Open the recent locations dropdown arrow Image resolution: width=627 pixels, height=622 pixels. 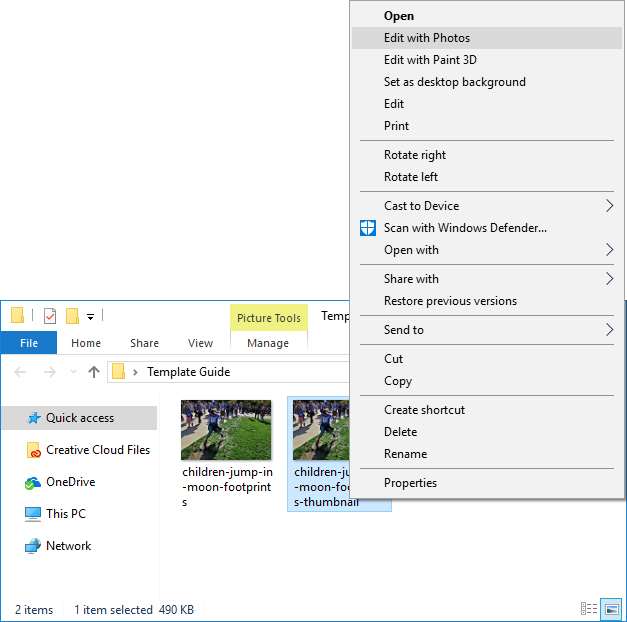(73, 372)
